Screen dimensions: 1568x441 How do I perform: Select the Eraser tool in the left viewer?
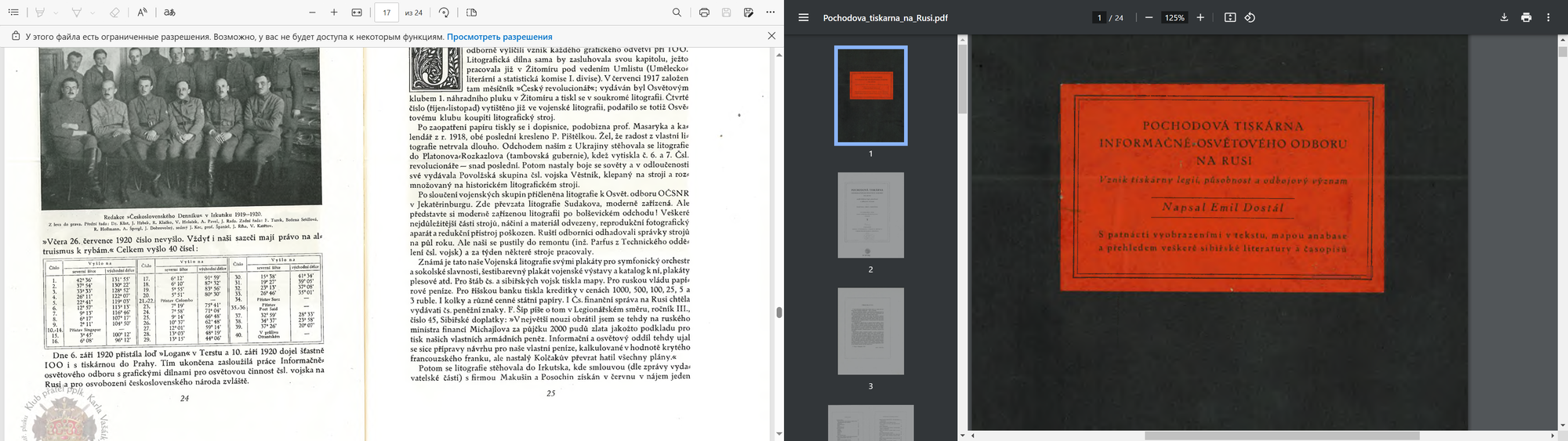(x=114, y=13)
